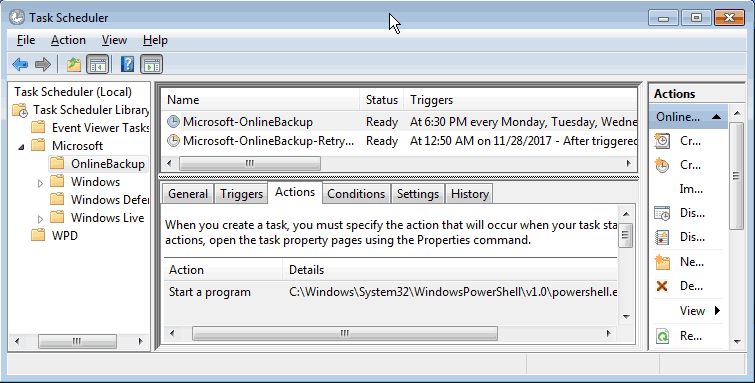Open the Help menu
The image size is (755, 383).
click(155, 40)
